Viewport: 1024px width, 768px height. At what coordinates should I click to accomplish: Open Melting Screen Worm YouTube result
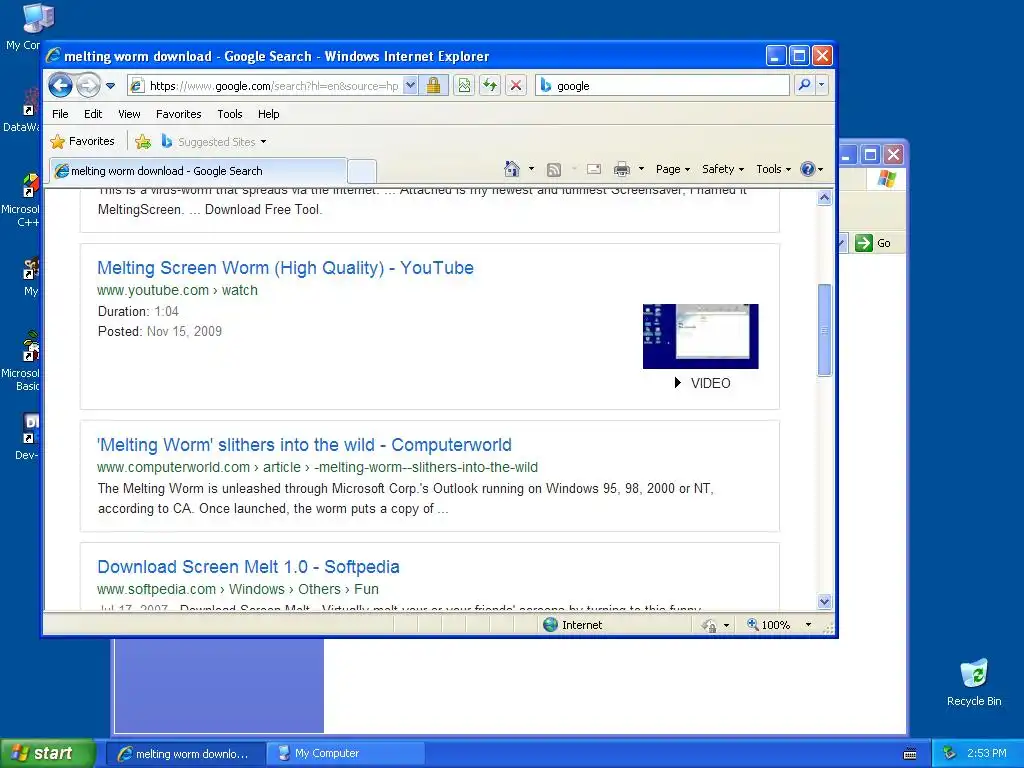[x=285, y=268]
